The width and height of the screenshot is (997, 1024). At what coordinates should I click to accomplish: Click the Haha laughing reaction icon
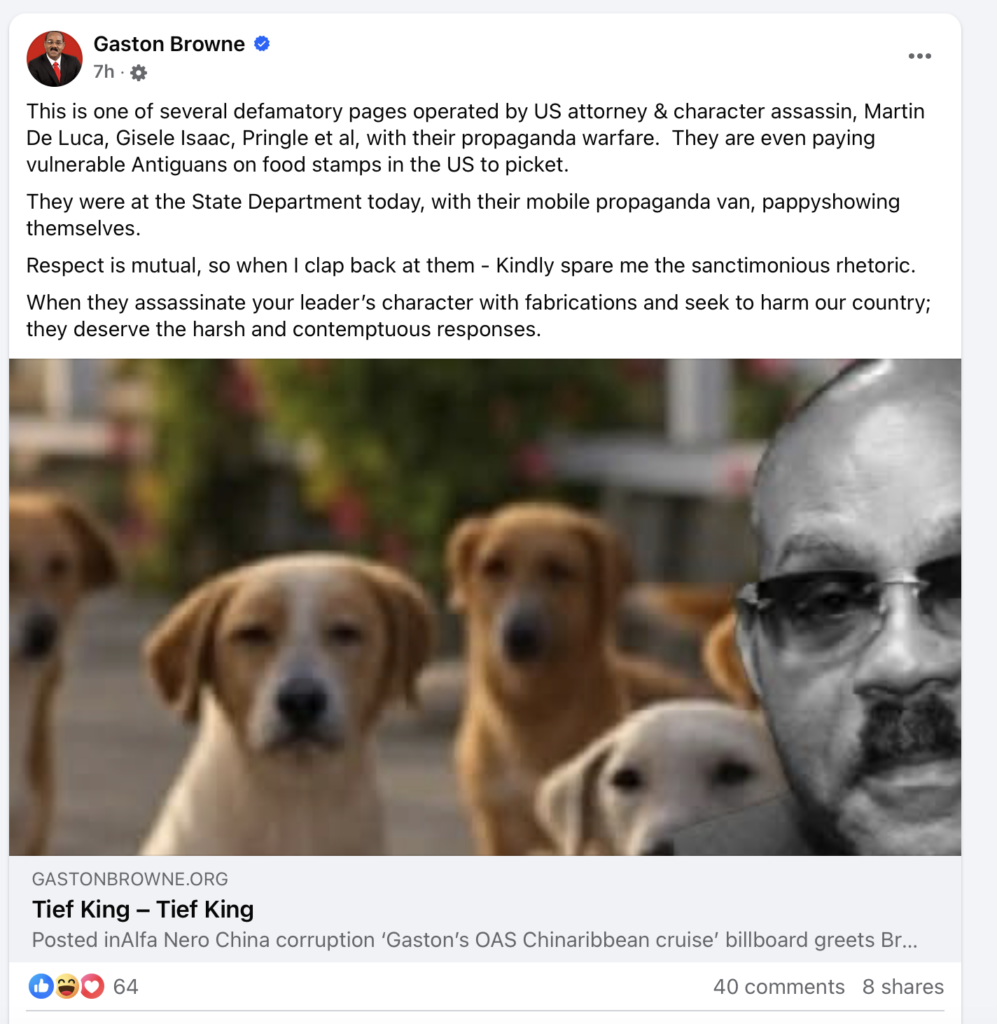point(67,986)
